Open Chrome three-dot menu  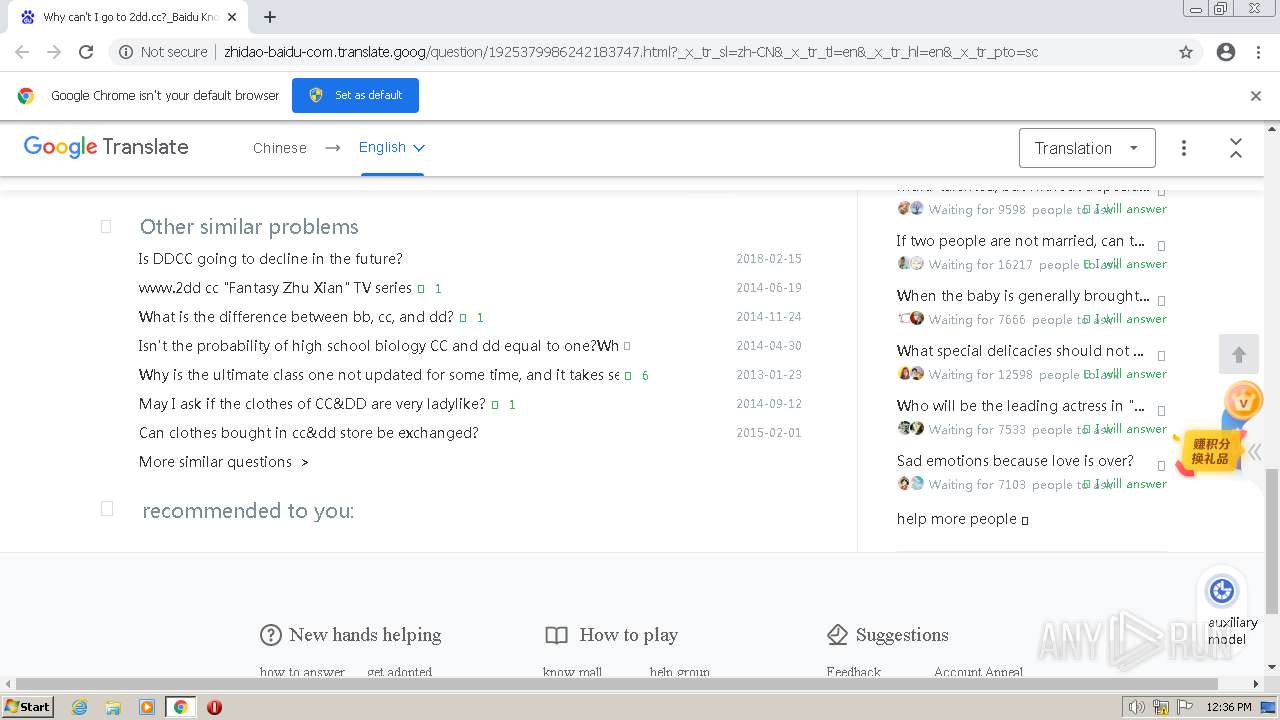1258,52
